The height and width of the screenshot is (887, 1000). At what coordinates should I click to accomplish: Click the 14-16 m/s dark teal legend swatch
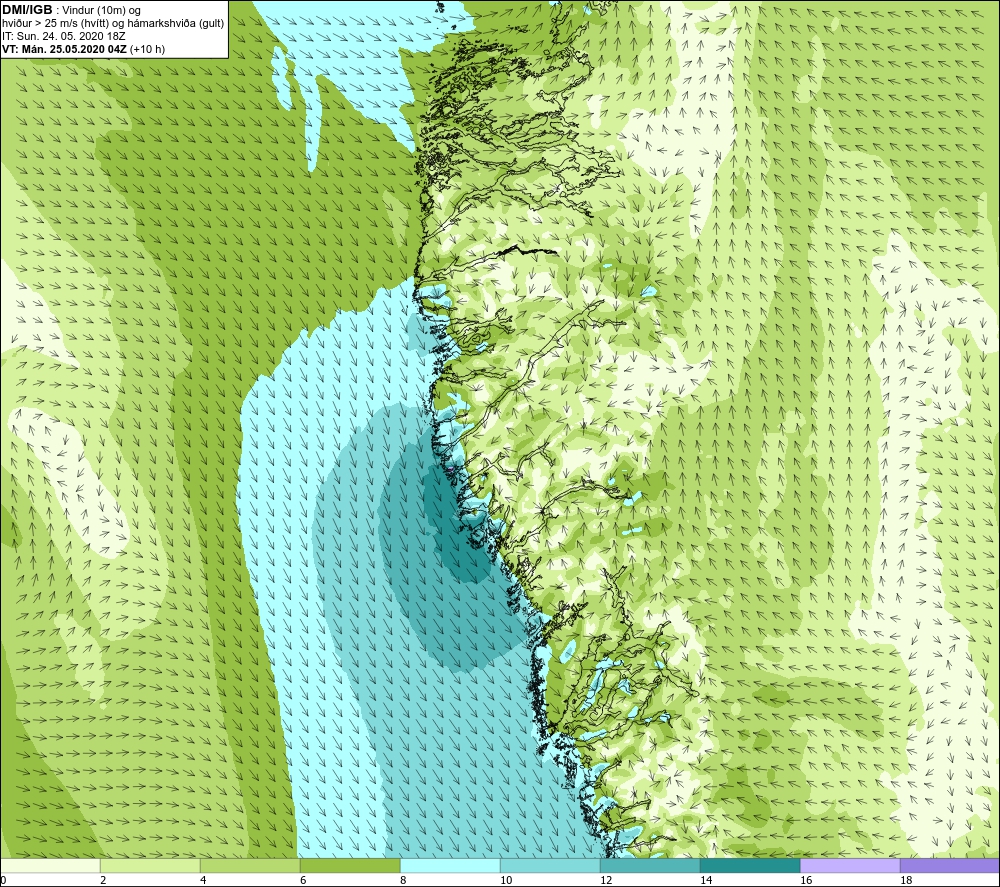point(750,865)
